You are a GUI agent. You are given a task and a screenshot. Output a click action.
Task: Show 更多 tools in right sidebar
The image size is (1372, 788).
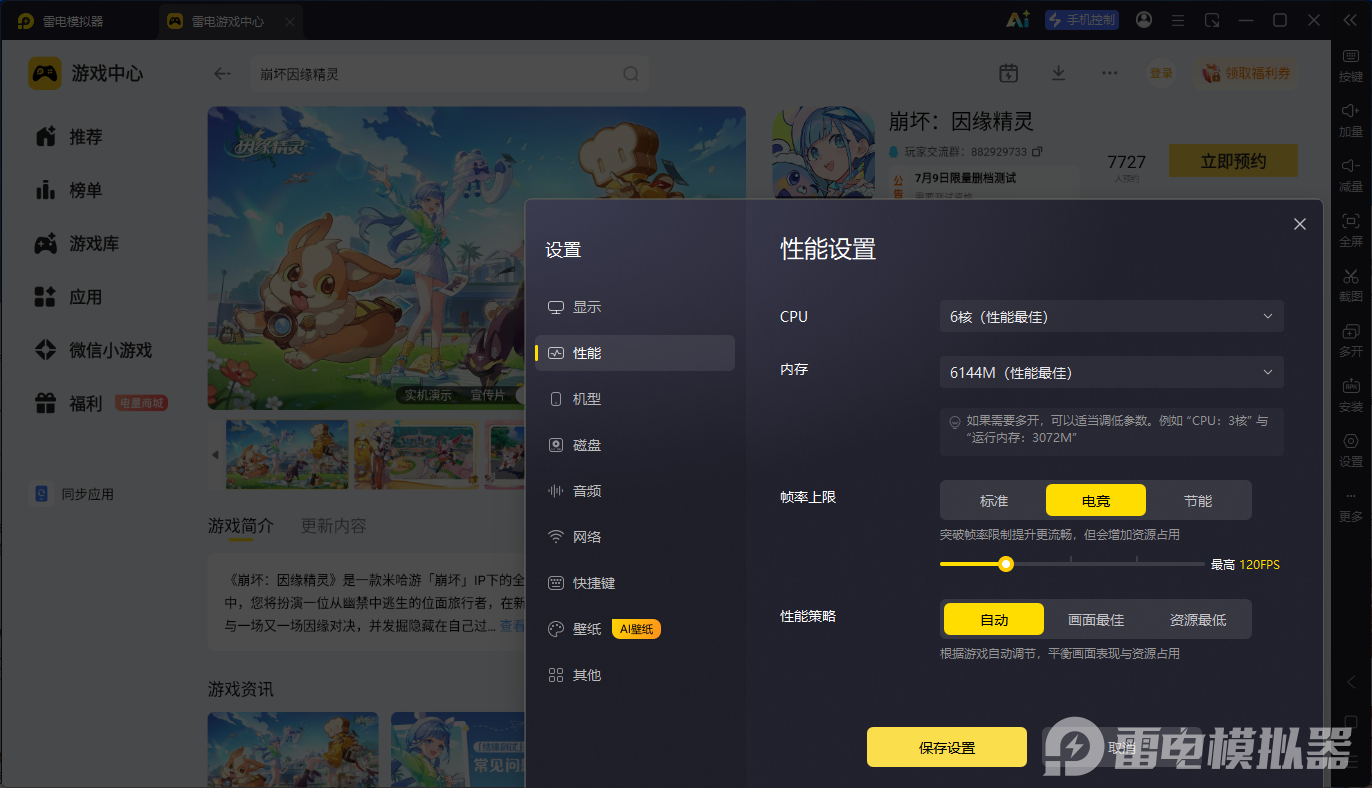pyautogui.click(x=1350, y=508)
